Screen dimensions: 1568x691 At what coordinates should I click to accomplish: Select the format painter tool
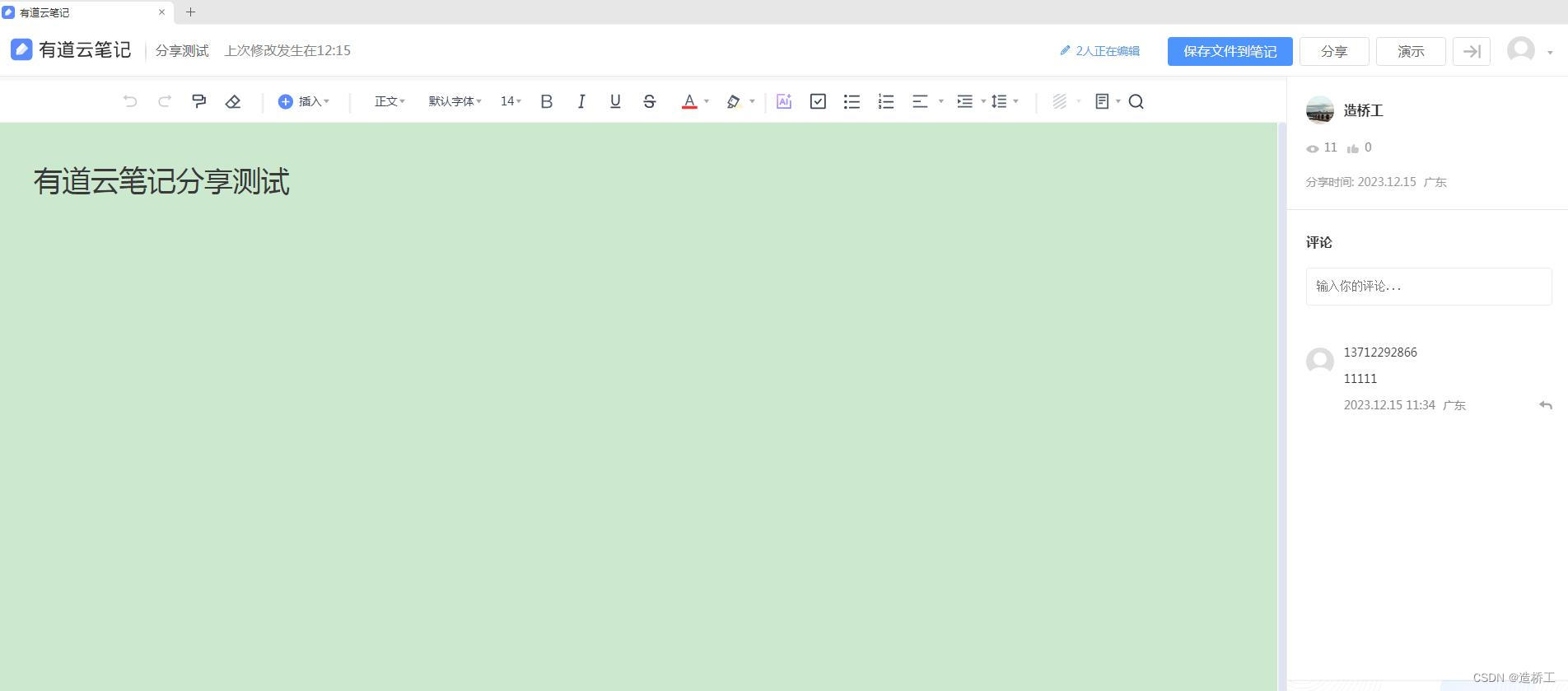tap(198, 101)
